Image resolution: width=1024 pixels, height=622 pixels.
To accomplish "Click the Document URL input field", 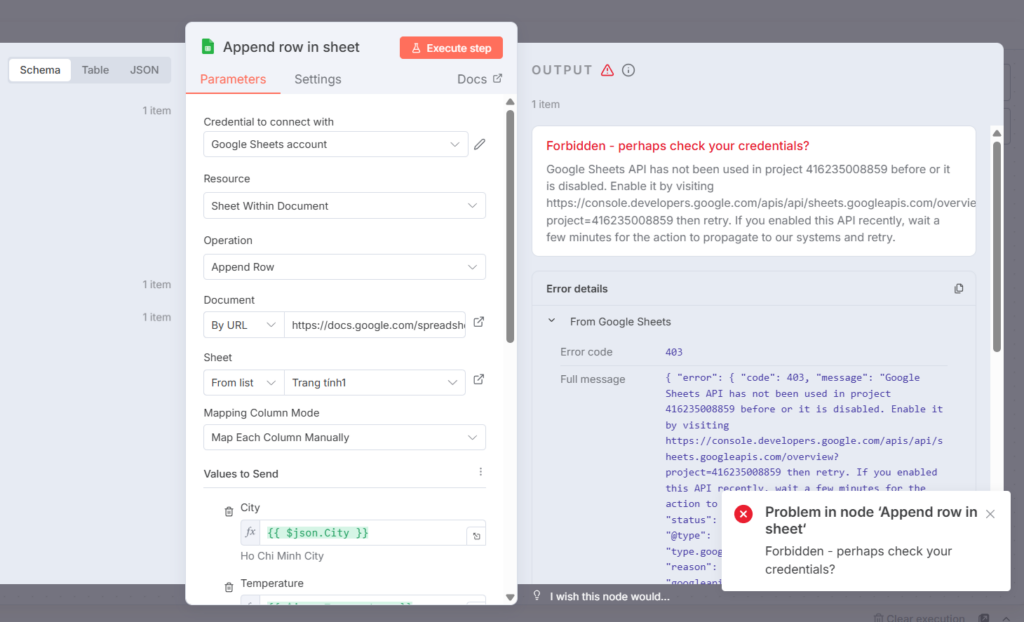I will 375,325.
